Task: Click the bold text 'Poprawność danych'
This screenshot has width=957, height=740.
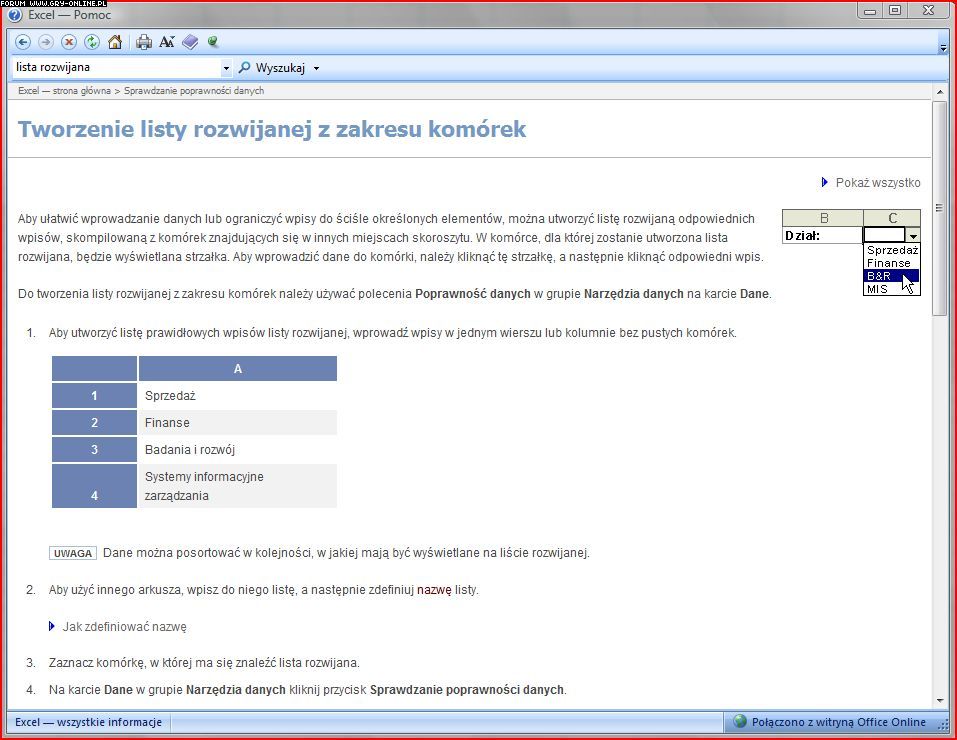Action: [472, 294]
